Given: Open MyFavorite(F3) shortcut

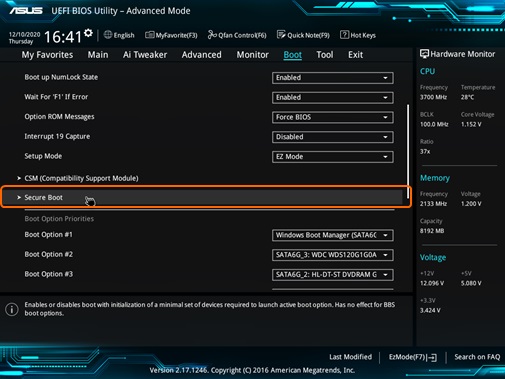Looking at the screenshot, I should pyautogui.click(x=171, y=35).
